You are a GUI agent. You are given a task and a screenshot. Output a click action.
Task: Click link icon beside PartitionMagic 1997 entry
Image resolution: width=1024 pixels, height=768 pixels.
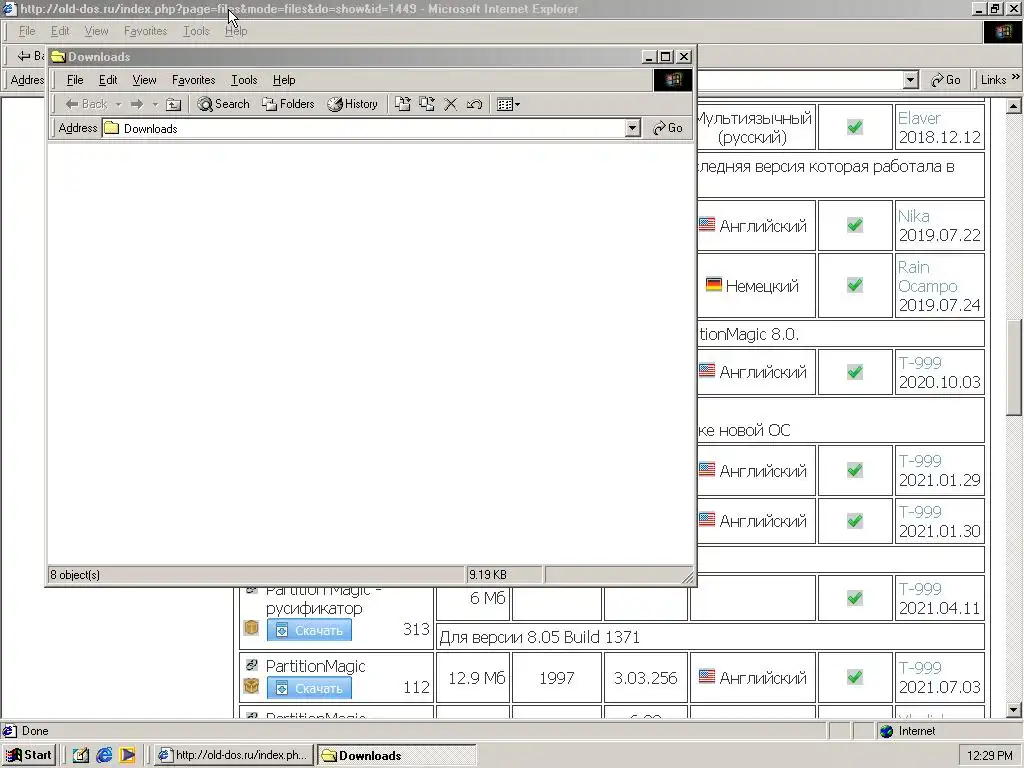251,665
